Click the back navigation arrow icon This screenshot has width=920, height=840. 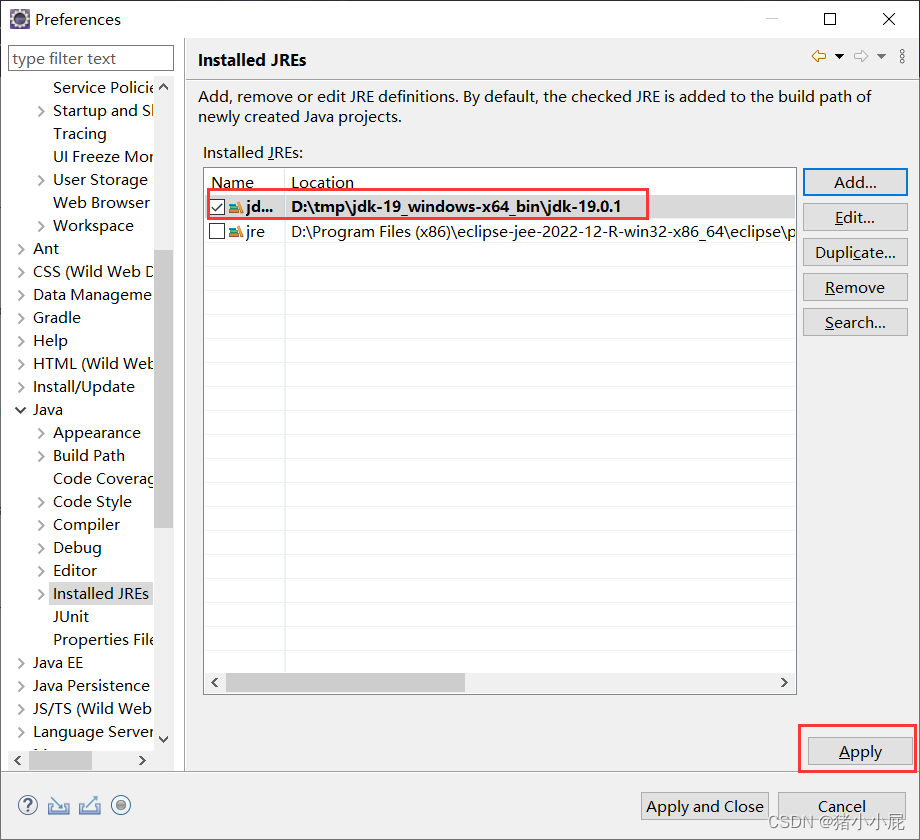tap(818, 56)
